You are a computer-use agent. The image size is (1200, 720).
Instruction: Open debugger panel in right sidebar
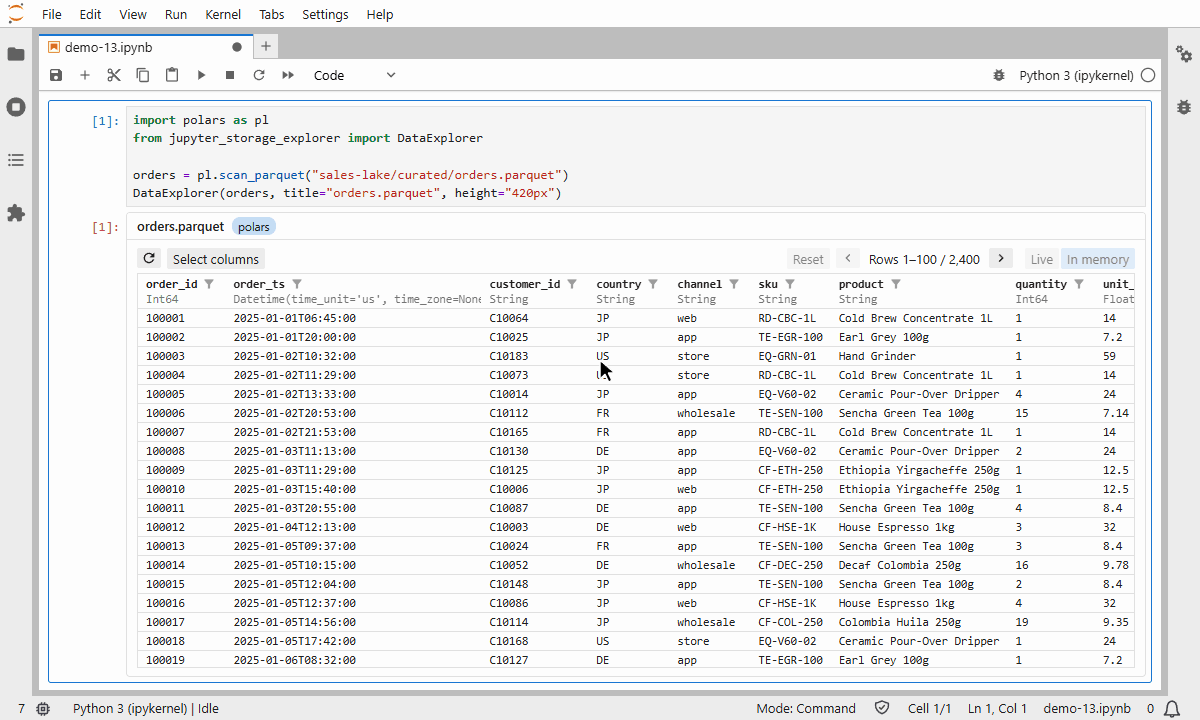pyautogui.click(x=1184, y=106)
